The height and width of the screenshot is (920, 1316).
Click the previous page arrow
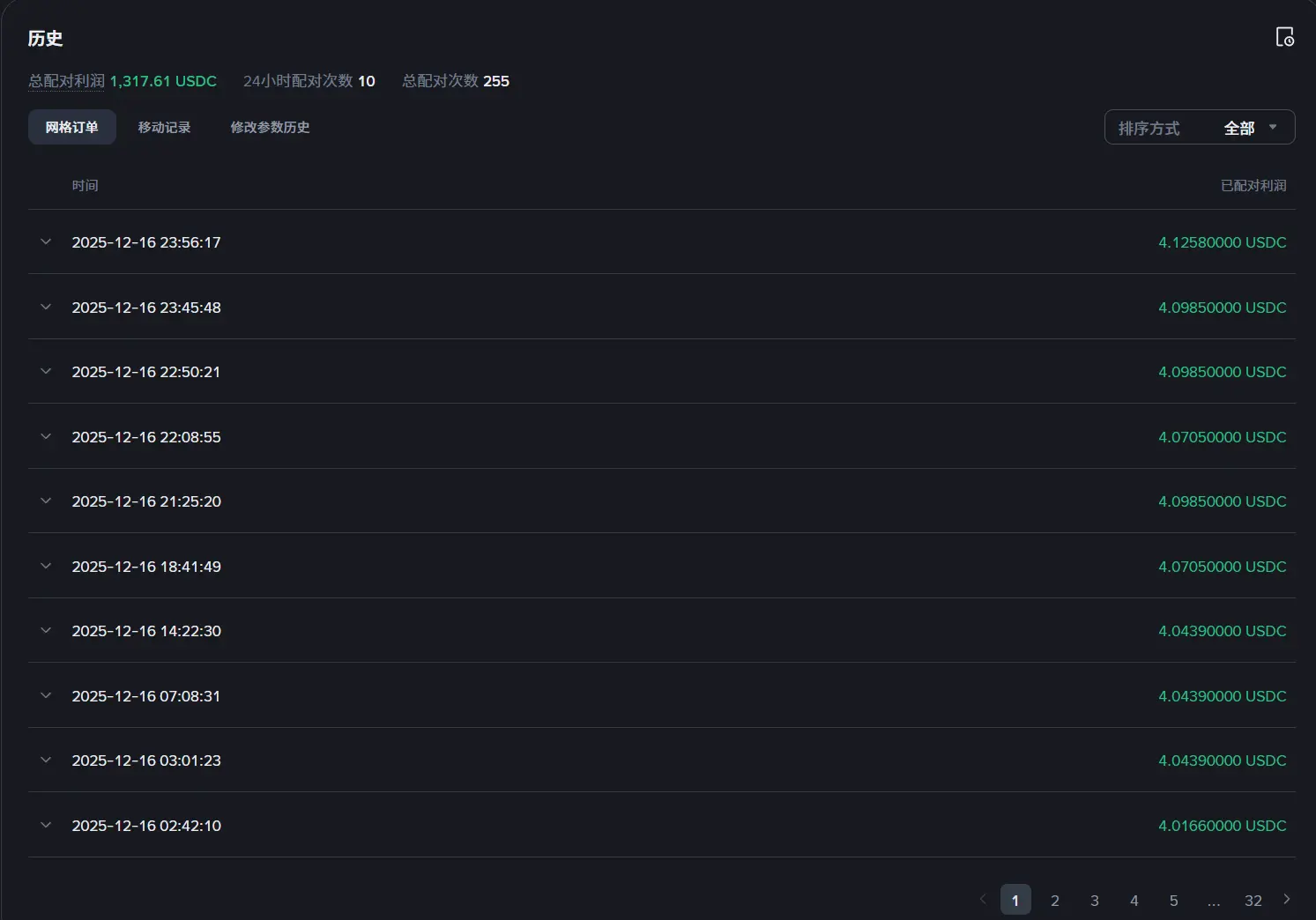pyautogui.click(x=983, y=899)
